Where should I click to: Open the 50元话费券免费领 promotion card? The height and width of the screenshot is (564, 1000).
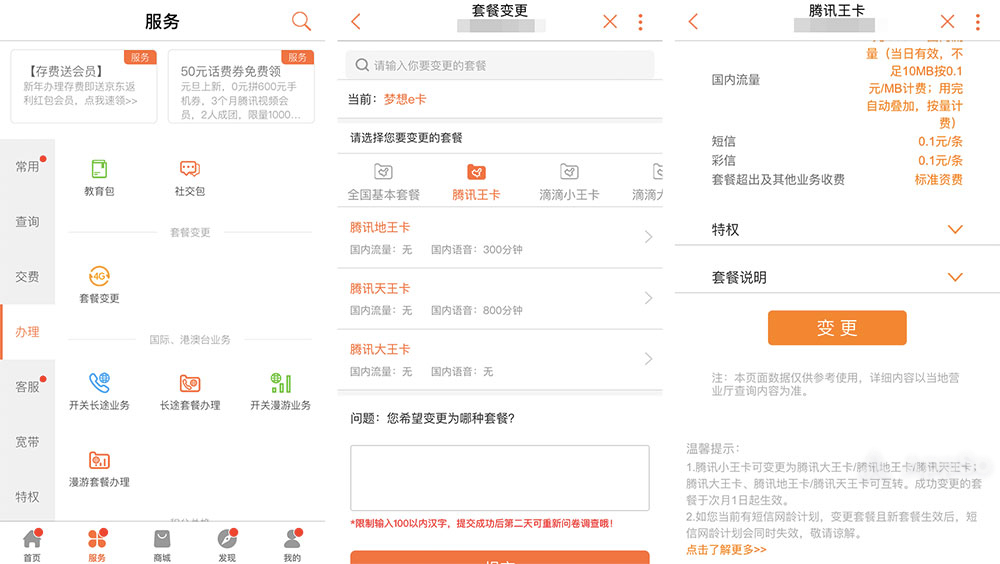click(x=241, y=86)
